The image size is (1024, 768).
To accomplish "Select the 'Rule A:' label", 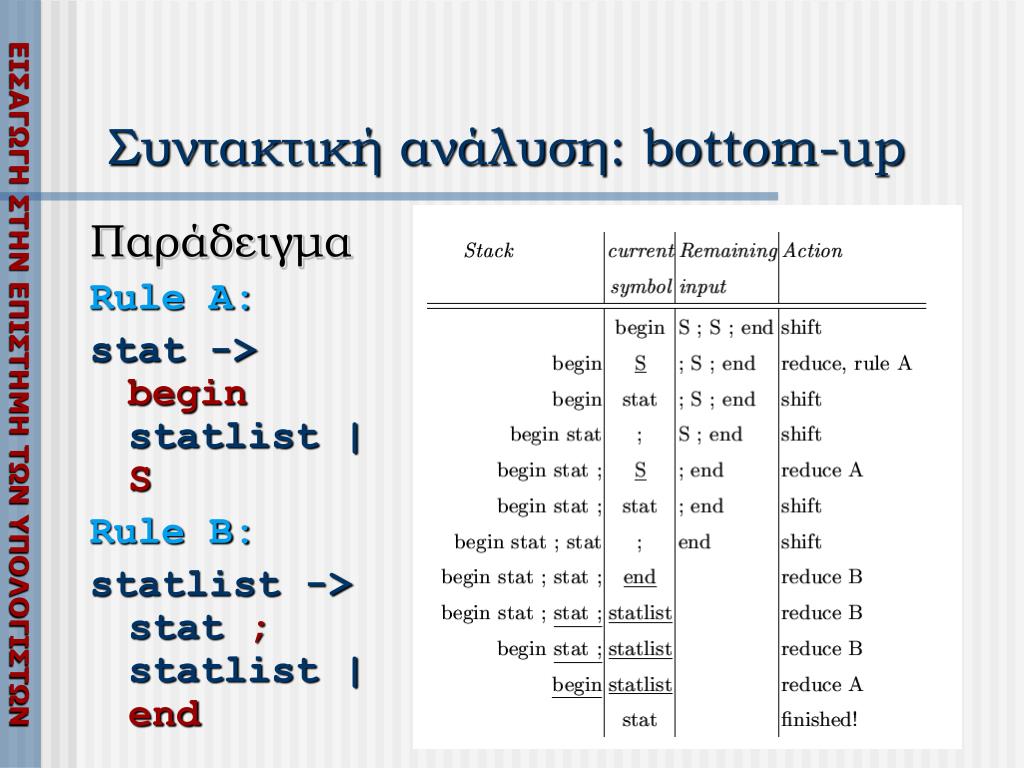I will point(171,299).
